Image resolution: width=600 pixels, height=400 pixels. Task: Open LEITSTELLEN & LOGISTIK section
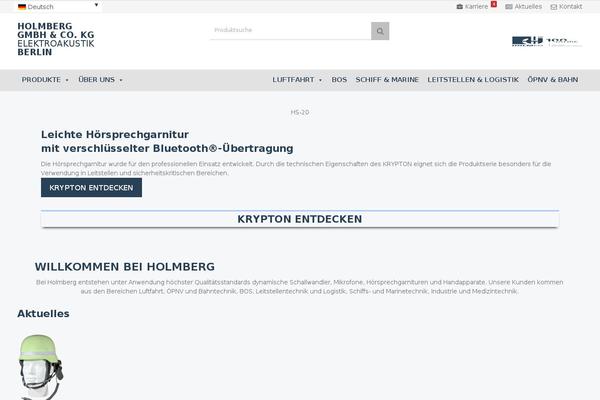click(x=473, y=80)
